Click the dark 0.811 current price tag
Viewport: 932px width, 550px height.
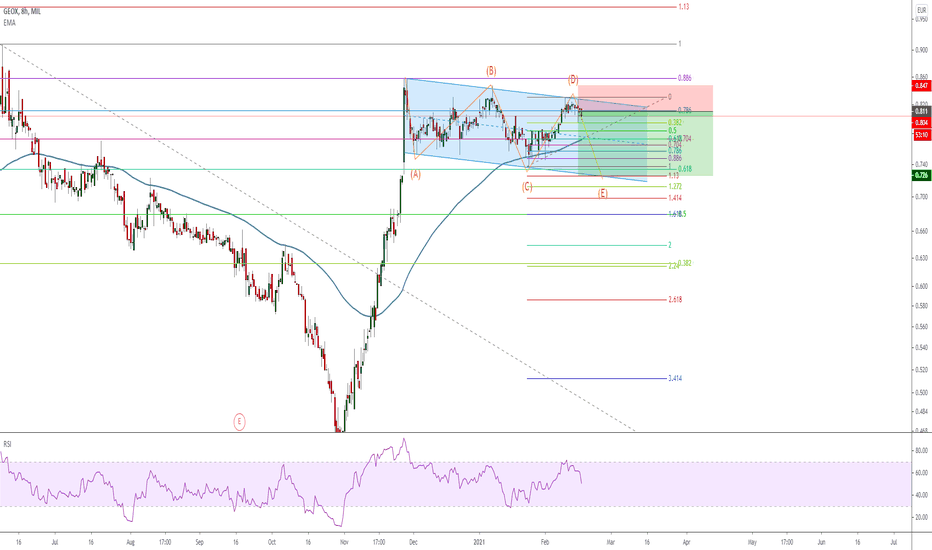[x=921, y=111]
